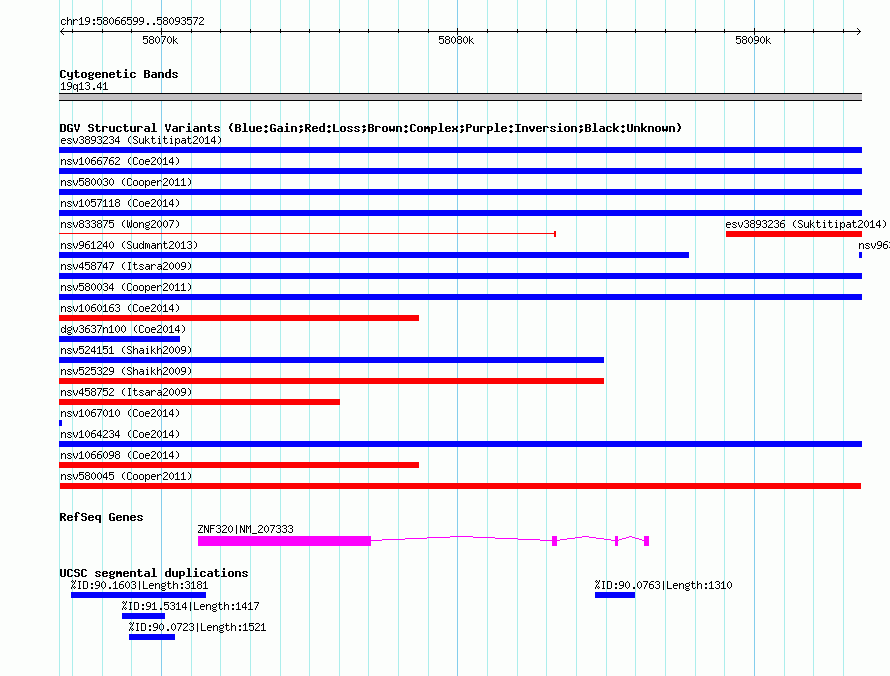Select the dgv3637n100 short blue bar
This screenshot has height=676, width=890.
point(119,339)
